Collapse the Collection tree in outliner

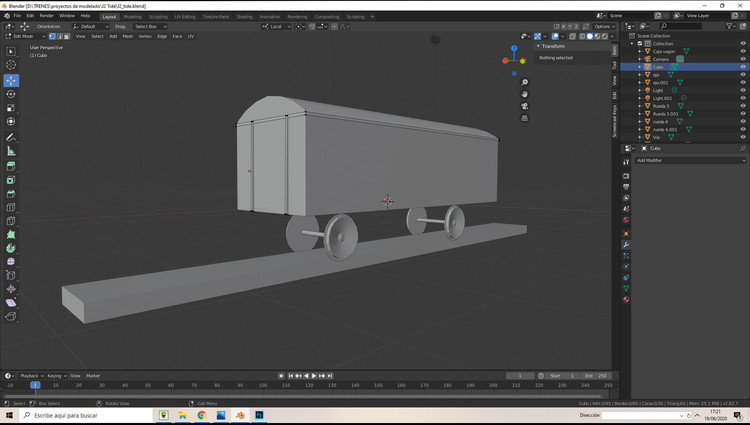(x=632, y=44)
